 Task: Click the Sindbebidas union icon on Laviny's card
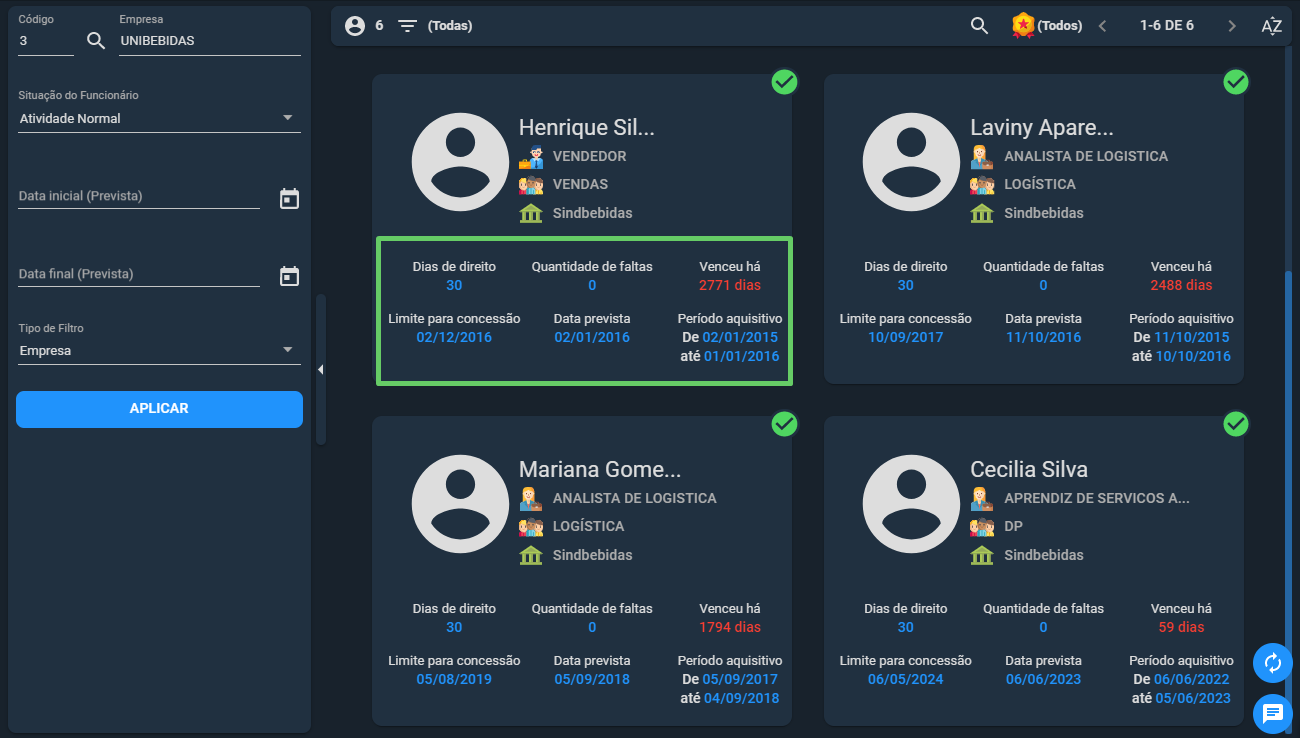[x=982, y=213]
